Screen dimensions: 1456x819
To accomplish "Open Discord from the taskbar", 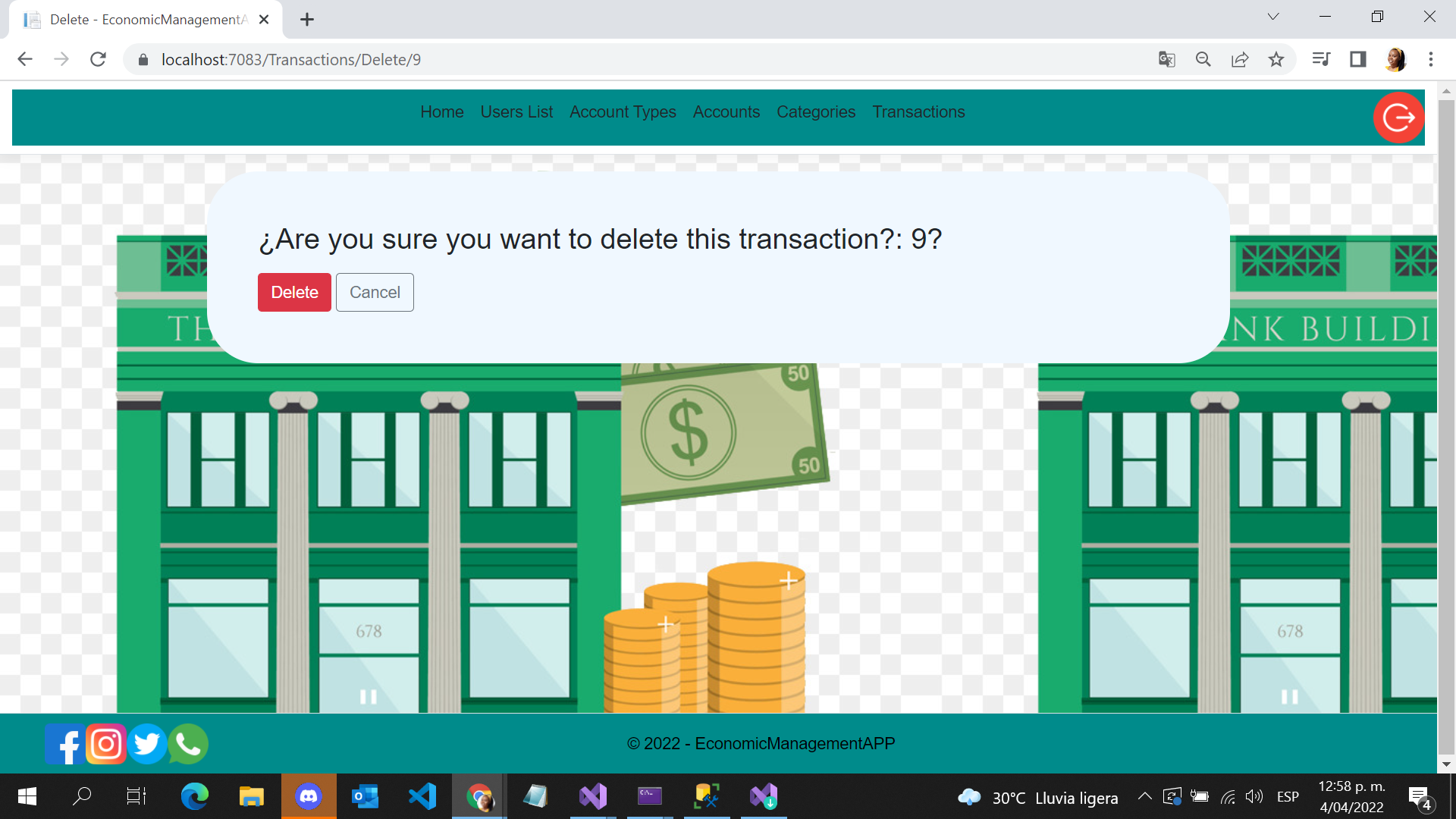I will click(x=309, y=796).
